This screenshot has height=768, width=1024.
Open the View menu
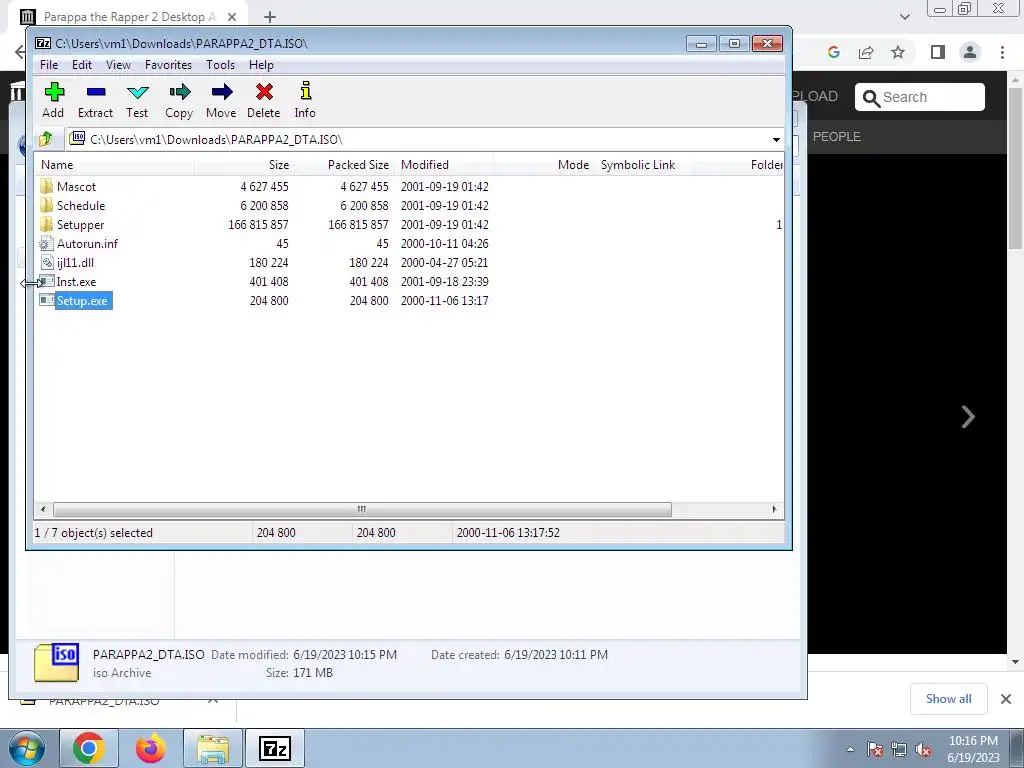coord(118,65)
